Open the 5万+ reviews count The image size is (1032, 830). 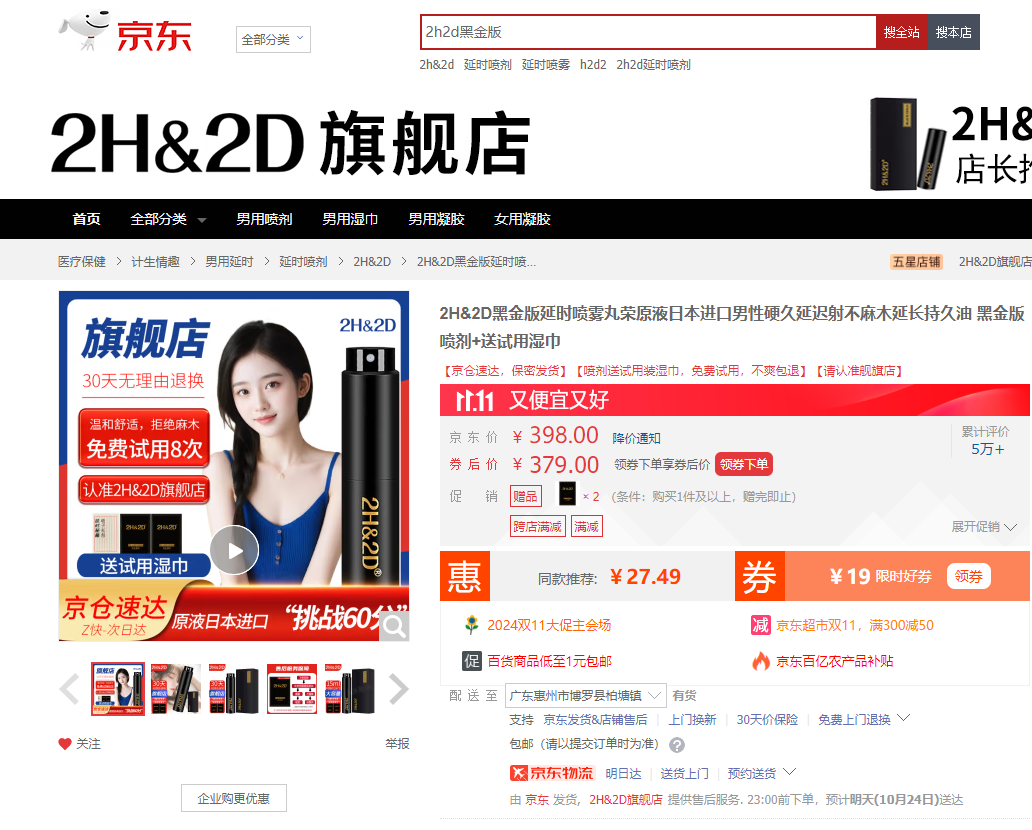point(988,450)
